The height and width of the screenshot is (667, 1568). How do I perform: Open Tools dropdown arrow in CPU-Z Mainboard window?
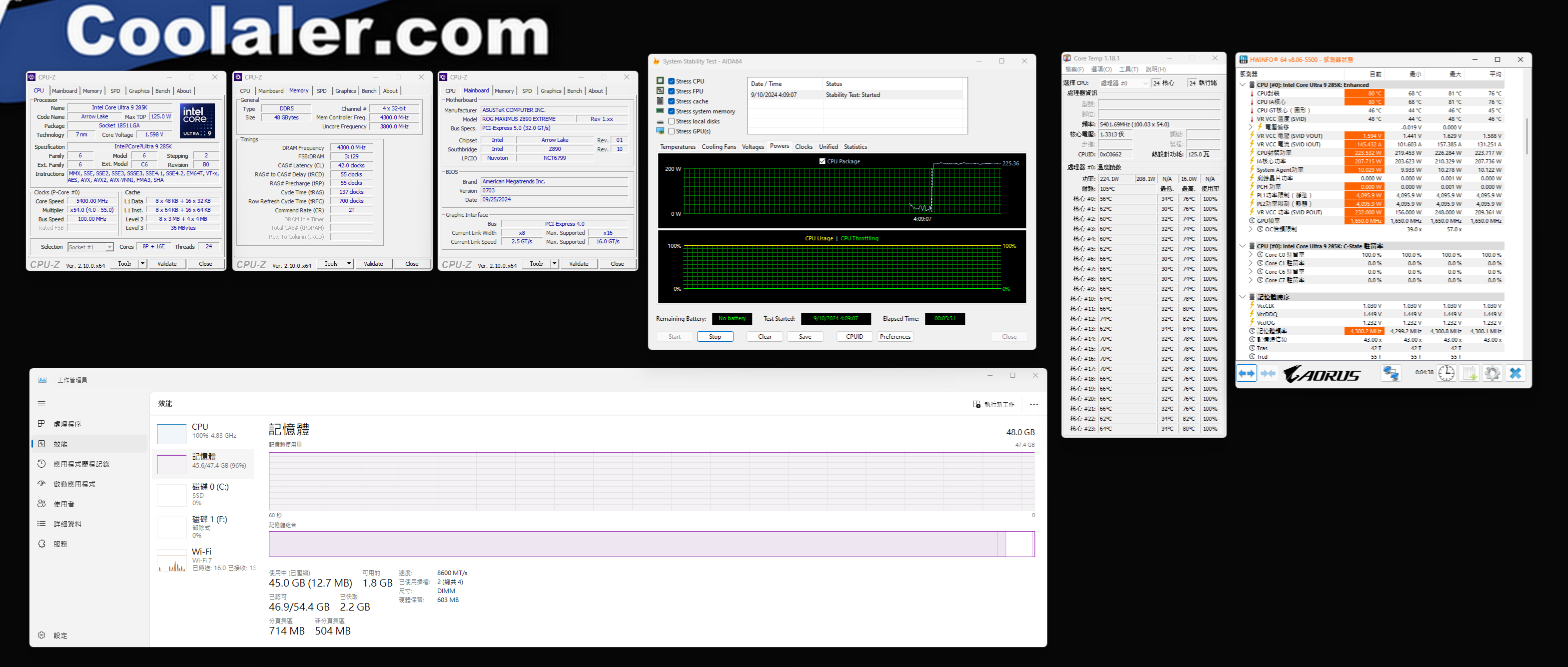coord(554,263)
